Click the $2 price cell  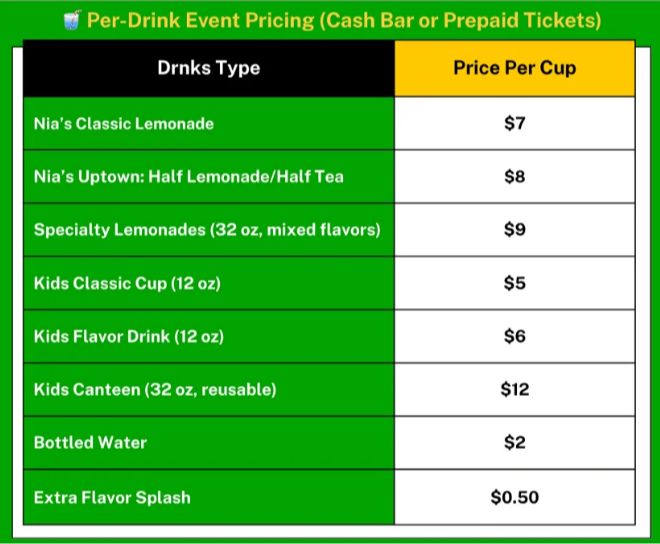[514, 443]
